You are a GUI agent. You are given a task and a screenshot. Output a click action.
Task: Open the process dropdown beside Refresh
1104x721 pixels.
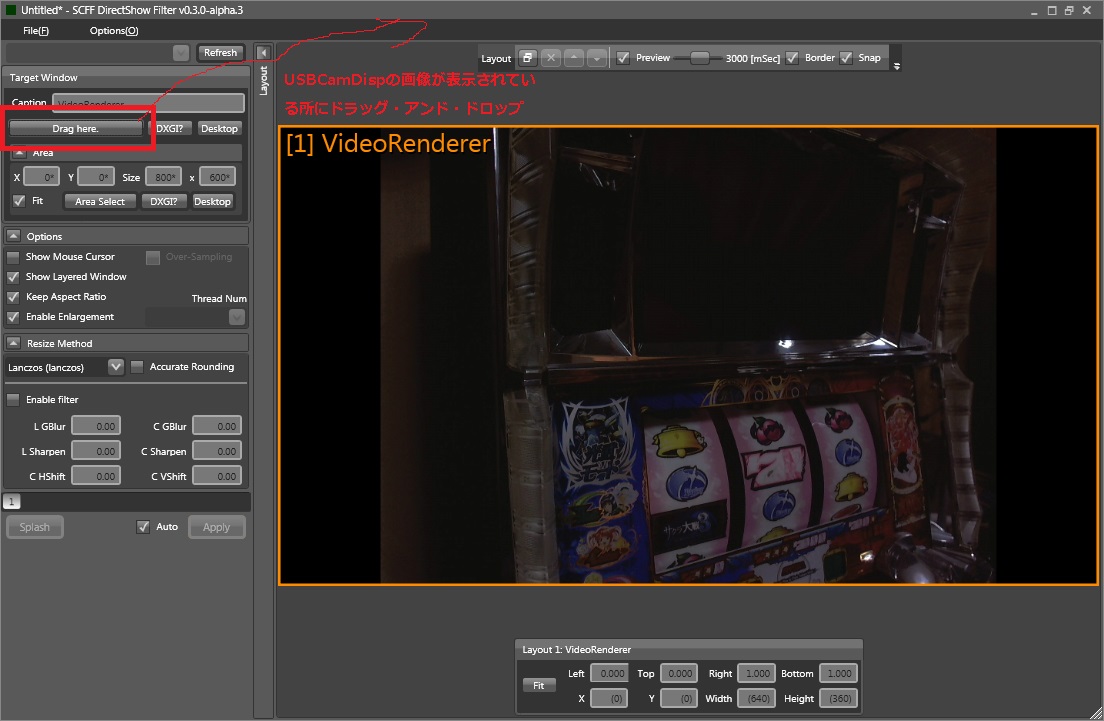181,53
